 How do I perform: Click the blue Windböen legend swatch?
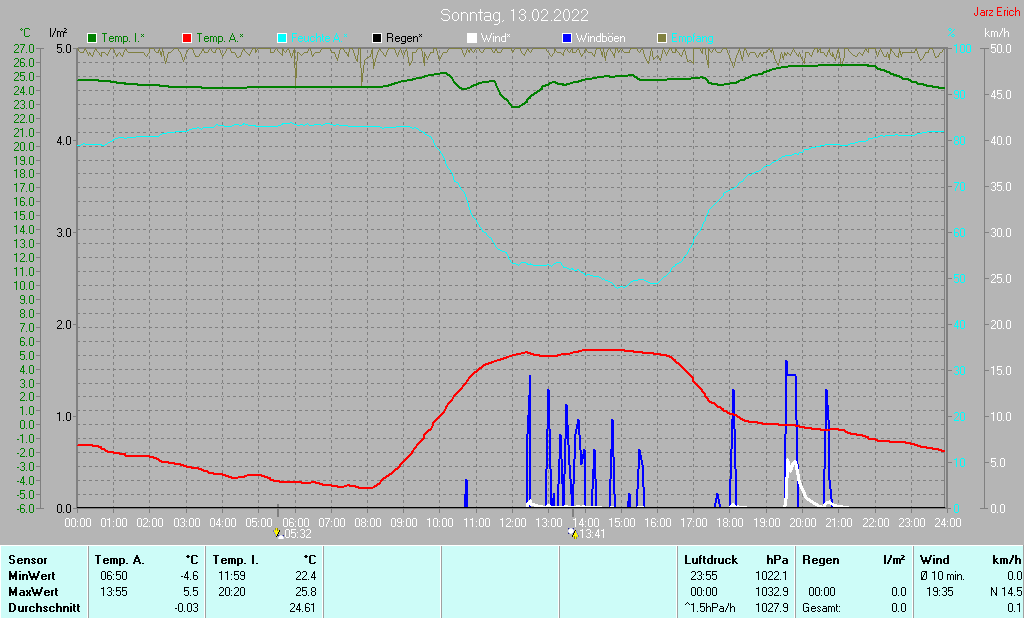[x=567, y=38]
